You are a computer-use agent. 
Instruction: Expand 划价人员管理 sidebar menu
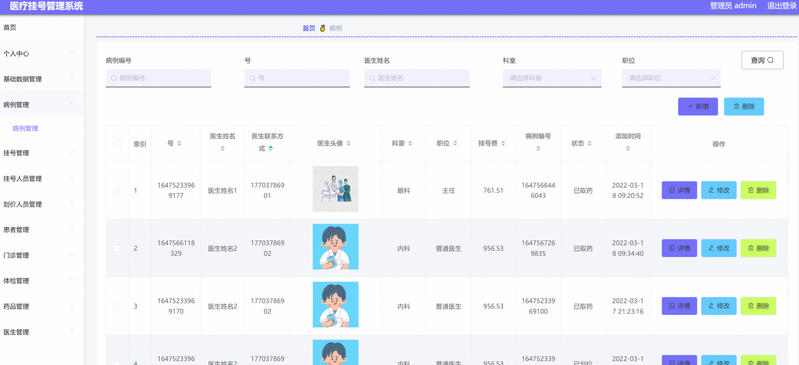pos(42,204)
